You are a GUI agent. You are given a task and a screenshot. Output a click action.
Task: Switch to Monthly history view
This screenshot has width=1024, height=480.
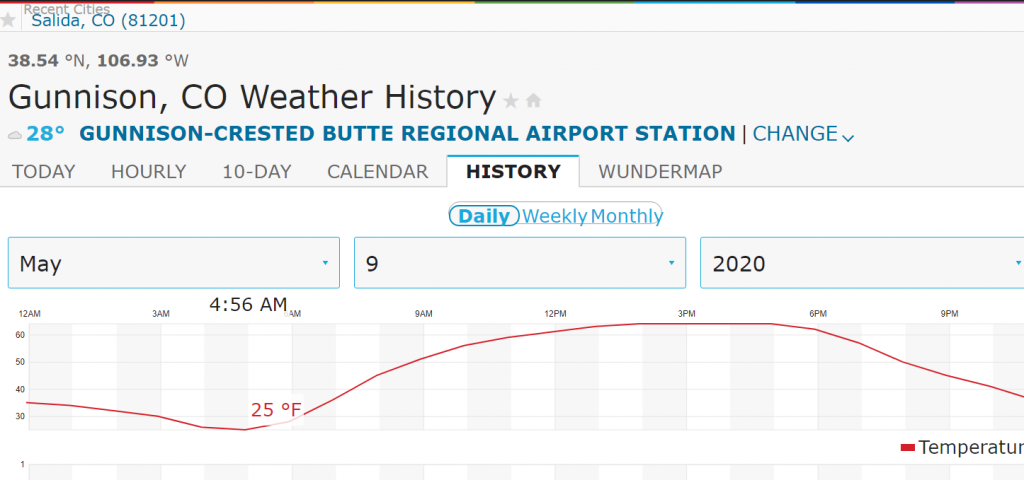pos(627,215)
